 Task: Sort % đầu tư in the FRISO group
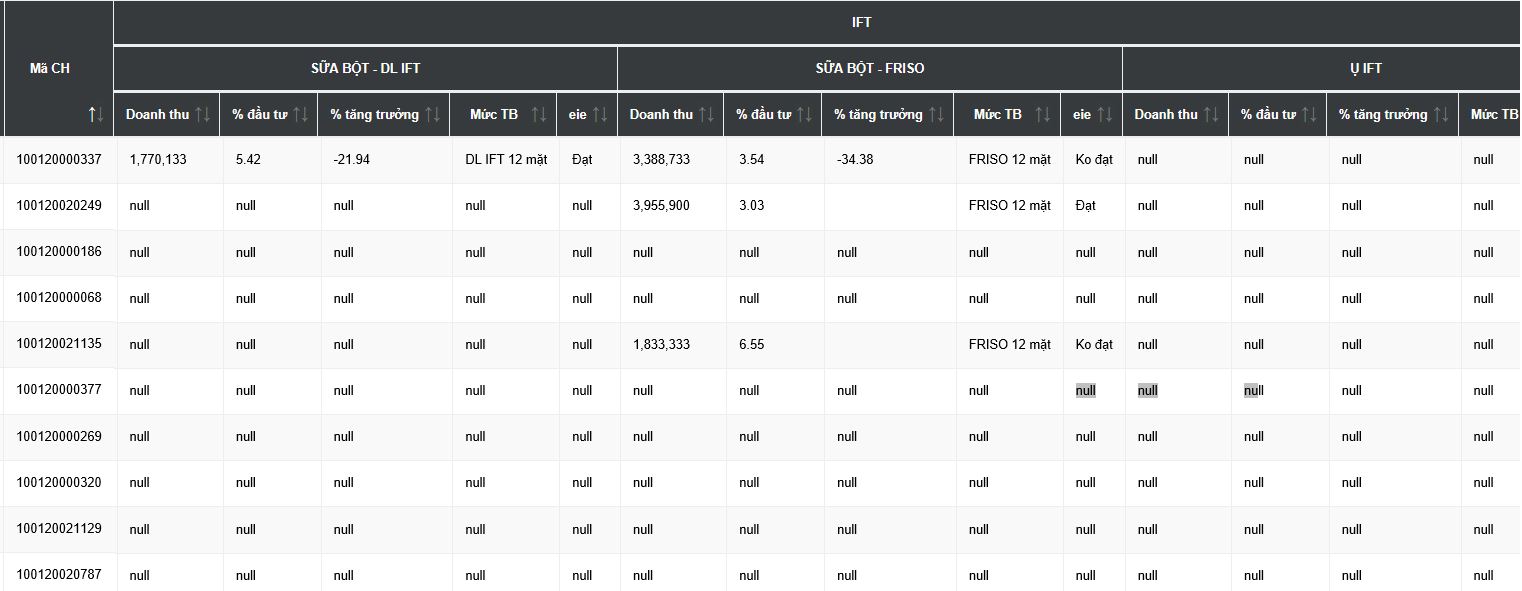coord(804,115)
